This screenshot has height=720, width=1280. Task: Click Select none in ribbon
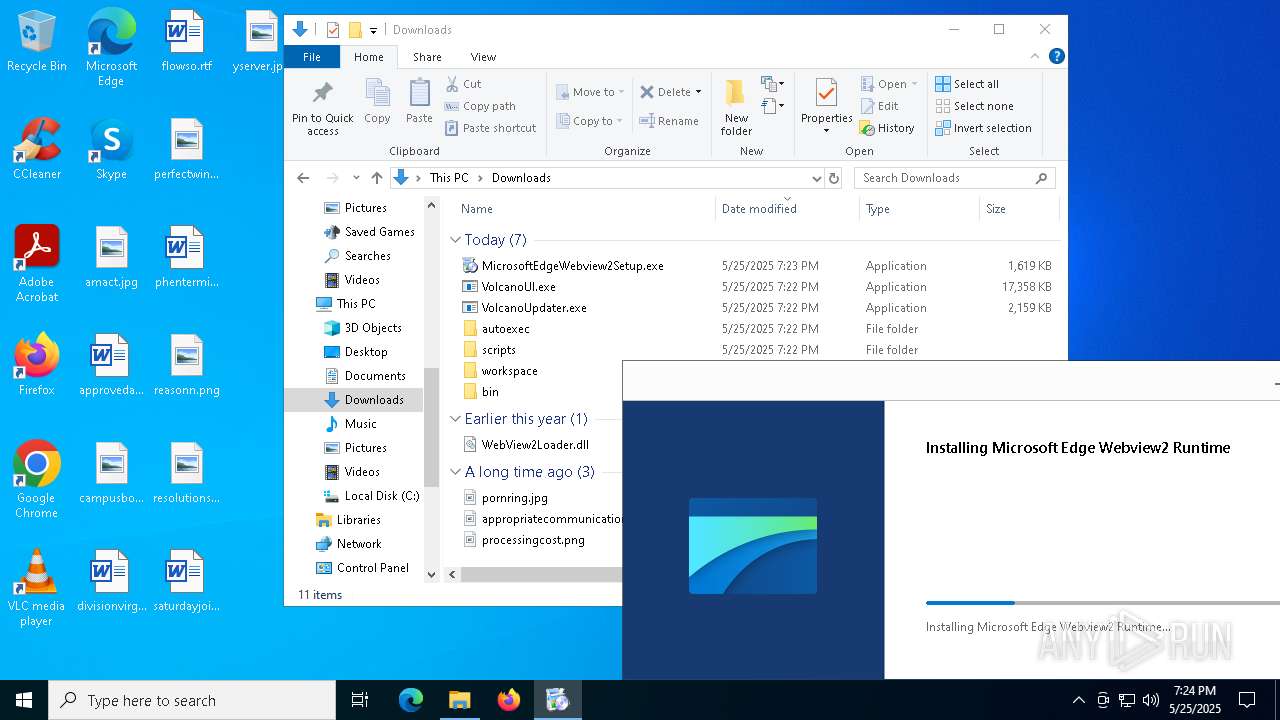pos(974,106)
